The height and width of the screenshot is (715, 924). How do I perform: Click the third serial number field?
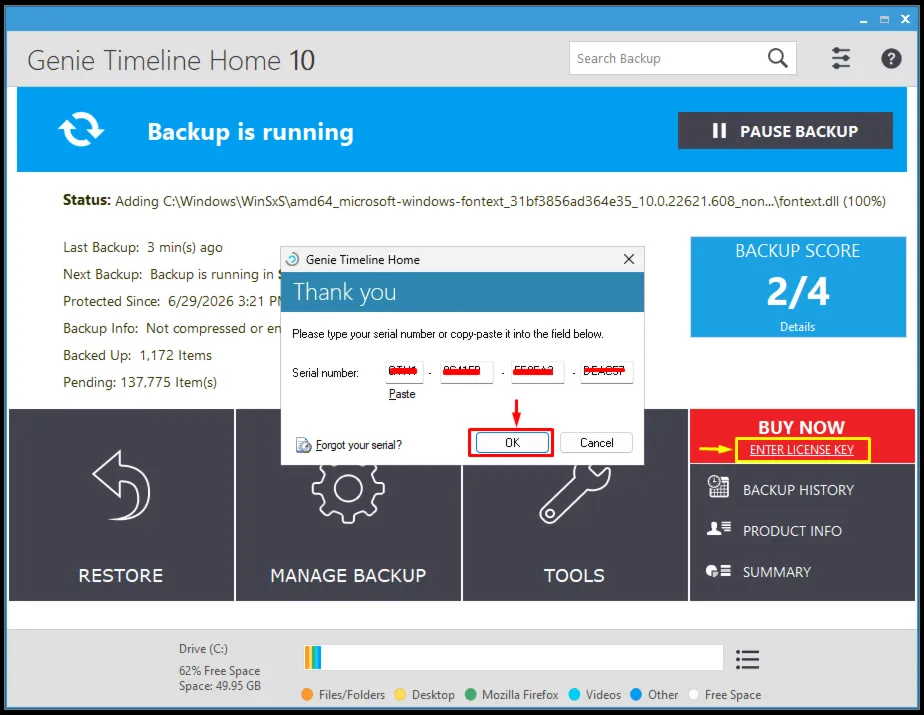(x=537, y=372)
